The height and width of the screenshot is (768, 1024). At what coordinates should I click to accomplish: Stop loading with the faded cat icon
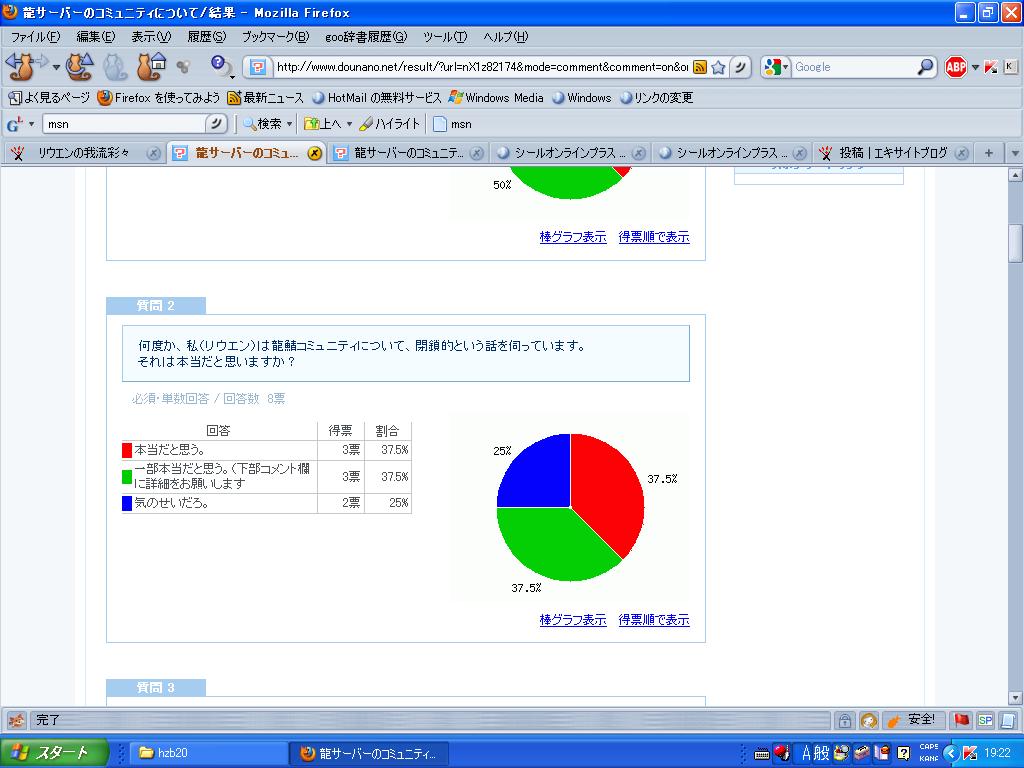(115, 67)
